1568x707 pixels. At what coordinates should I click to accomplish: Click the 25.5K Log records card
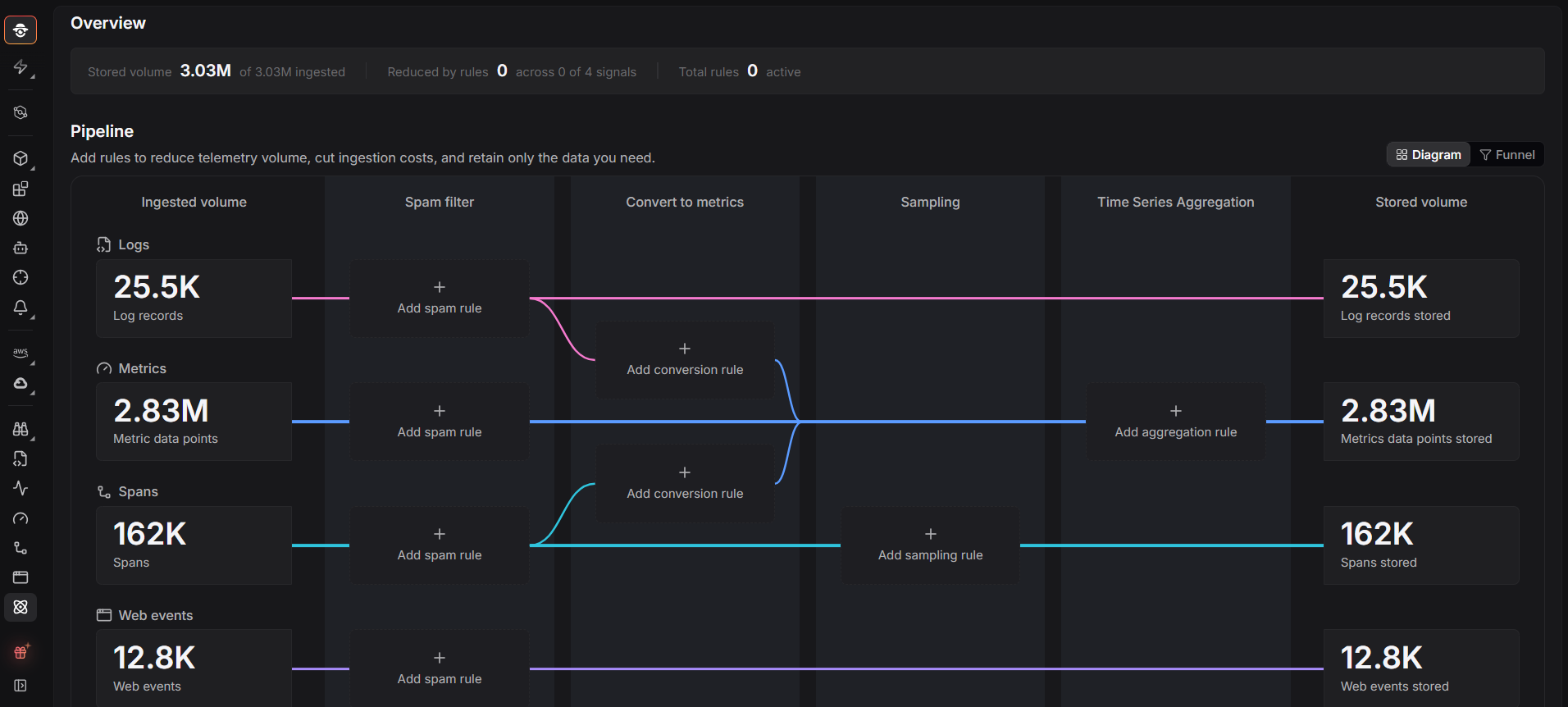click(x=194, y=299)
